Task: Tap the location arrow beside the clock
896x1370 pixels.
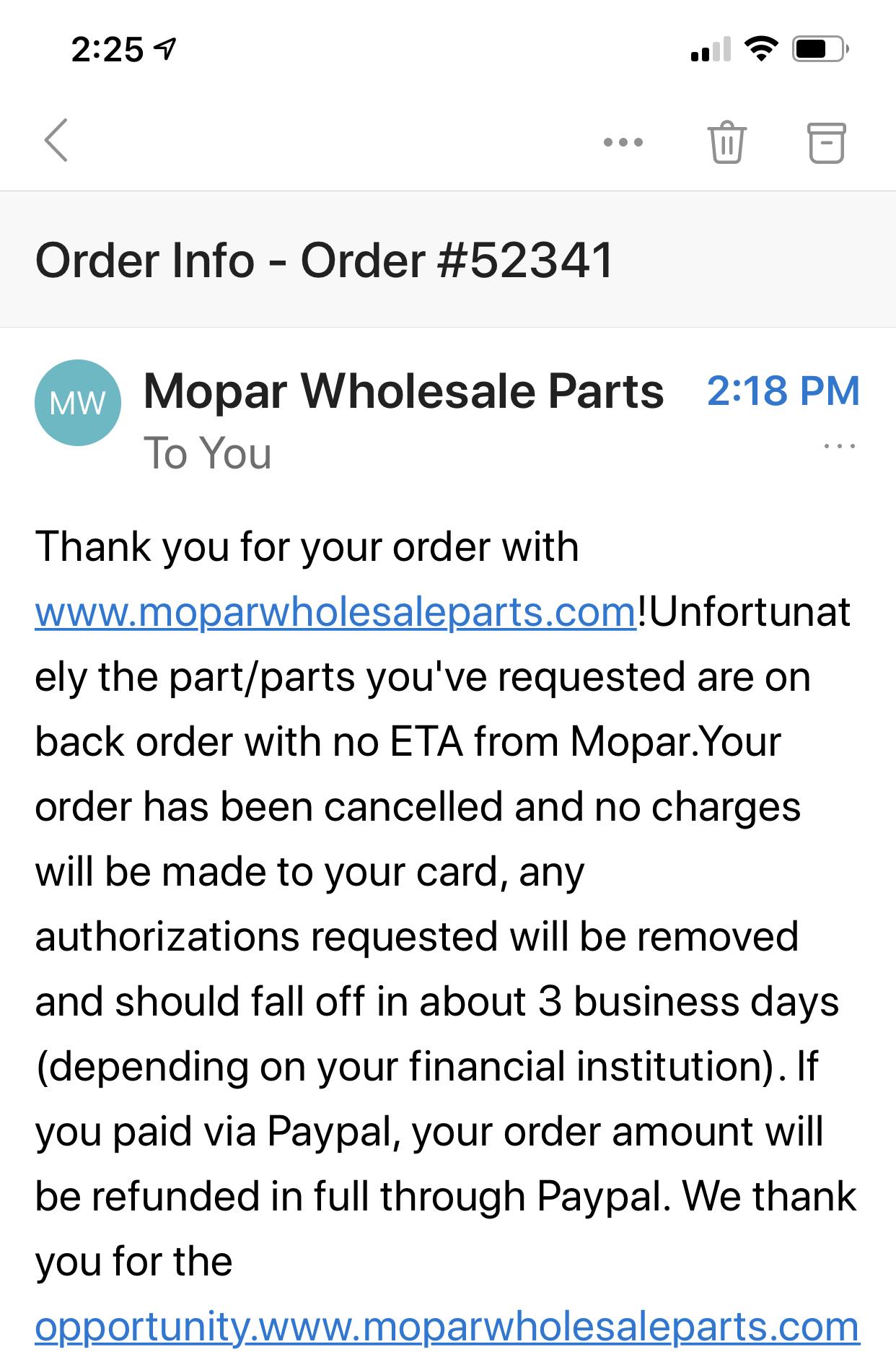Action: [x=166, y=50]
